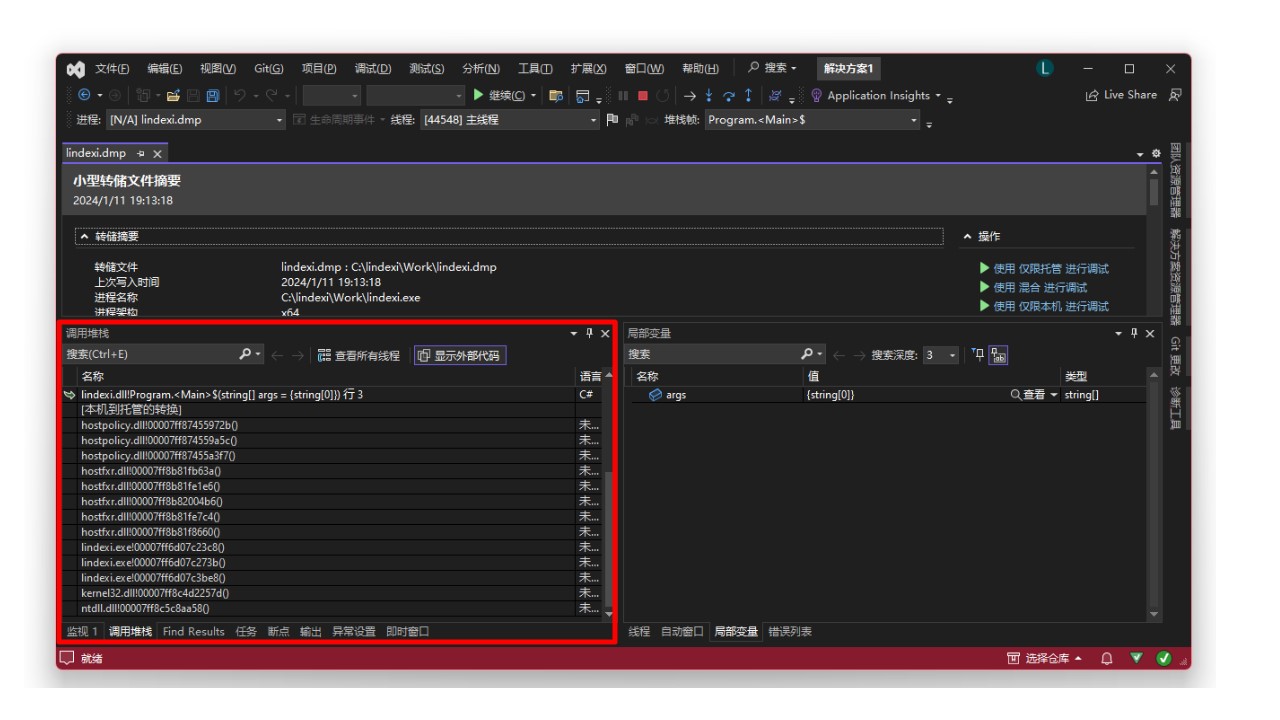Toggle the pin on the lindexi.dmp tab
The image size is (1280, 720).
pyautogui.click(x=141, y=154)
